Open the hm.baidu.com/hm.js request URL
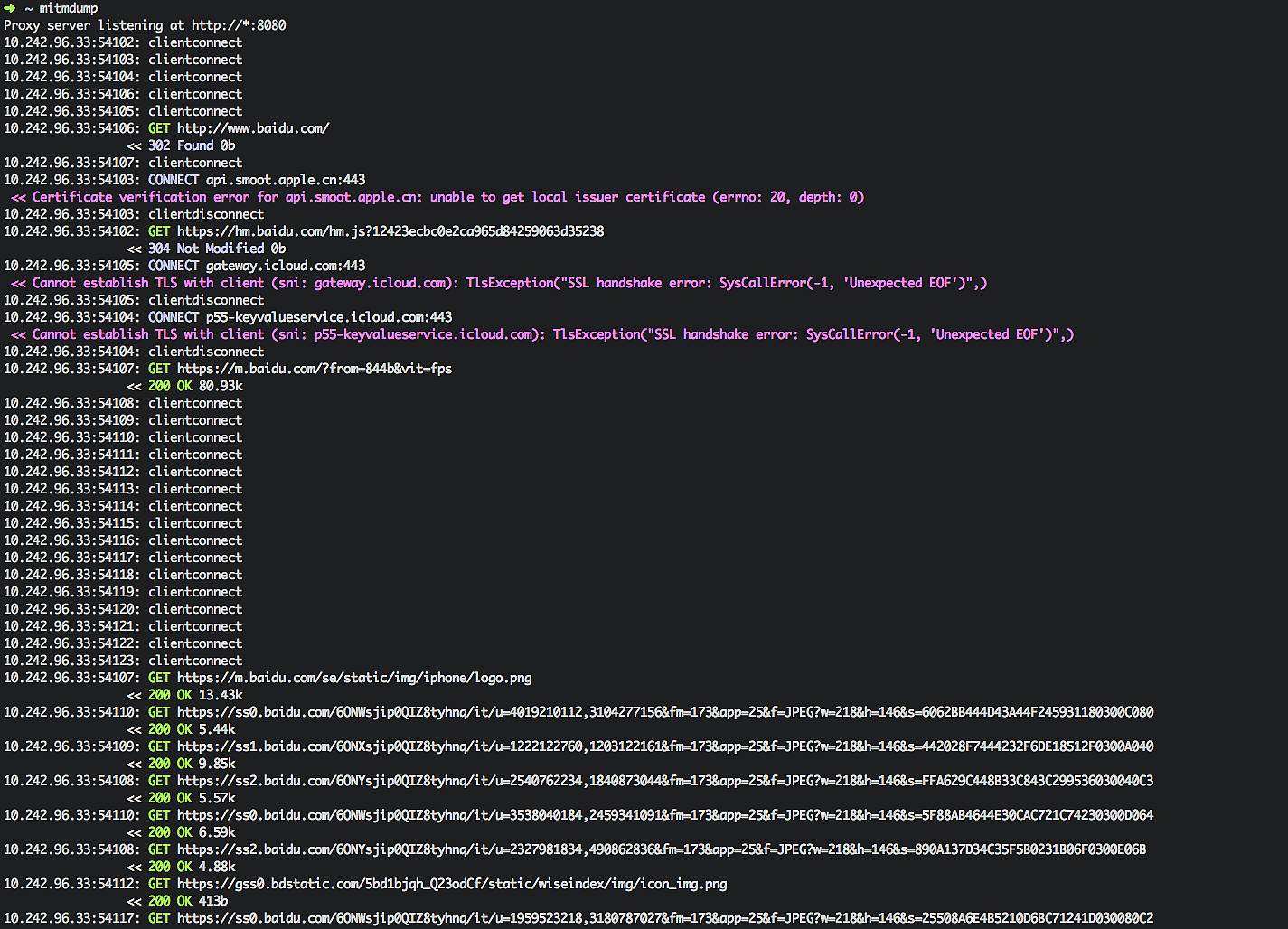 (390, 231)
